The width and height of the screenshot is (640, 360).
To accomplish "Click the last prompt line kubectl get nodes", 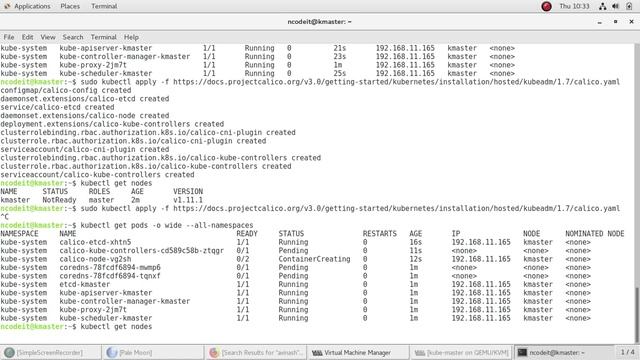I will [76, 327].
